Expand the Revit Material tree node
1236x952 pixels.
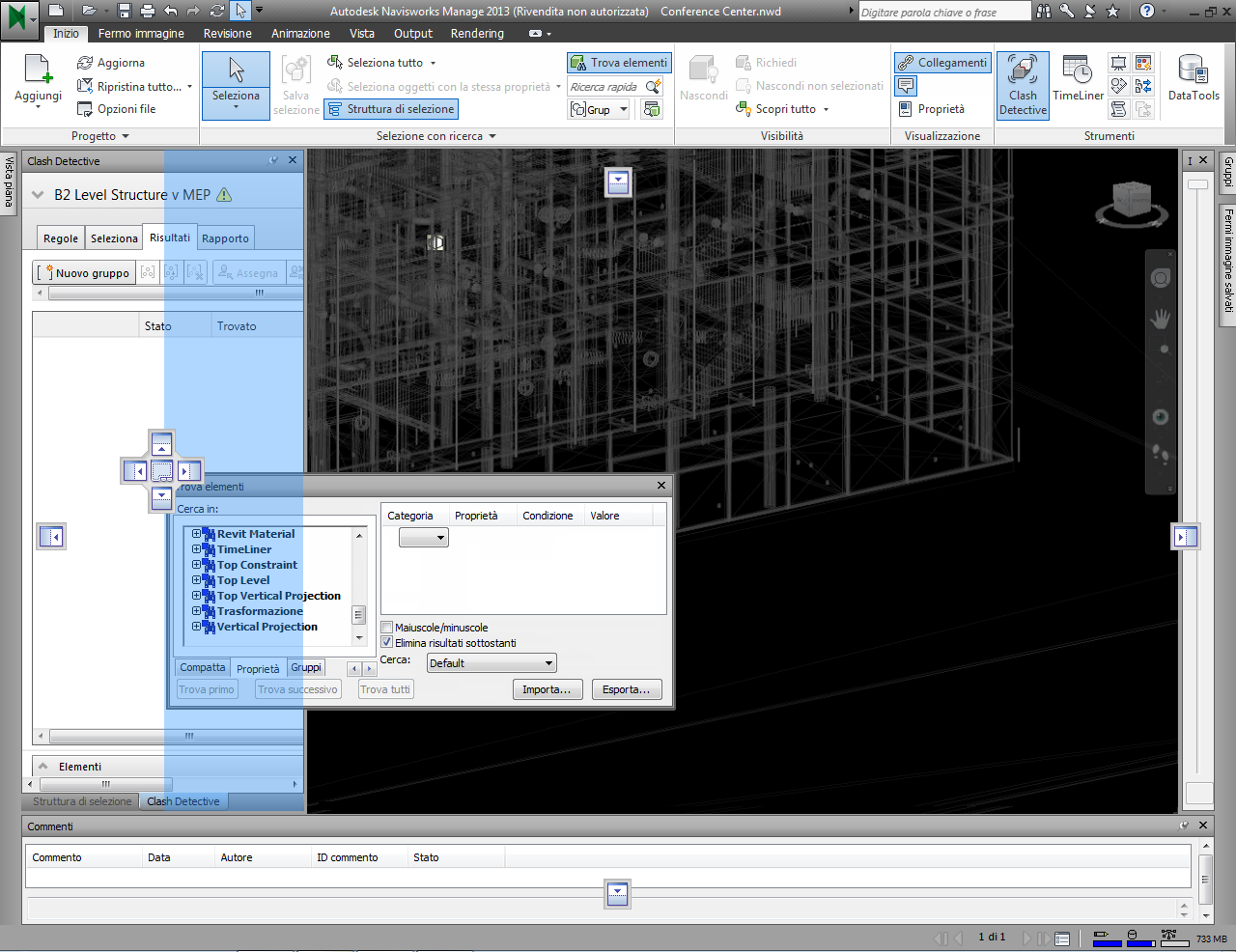click(x=196, y=534)
